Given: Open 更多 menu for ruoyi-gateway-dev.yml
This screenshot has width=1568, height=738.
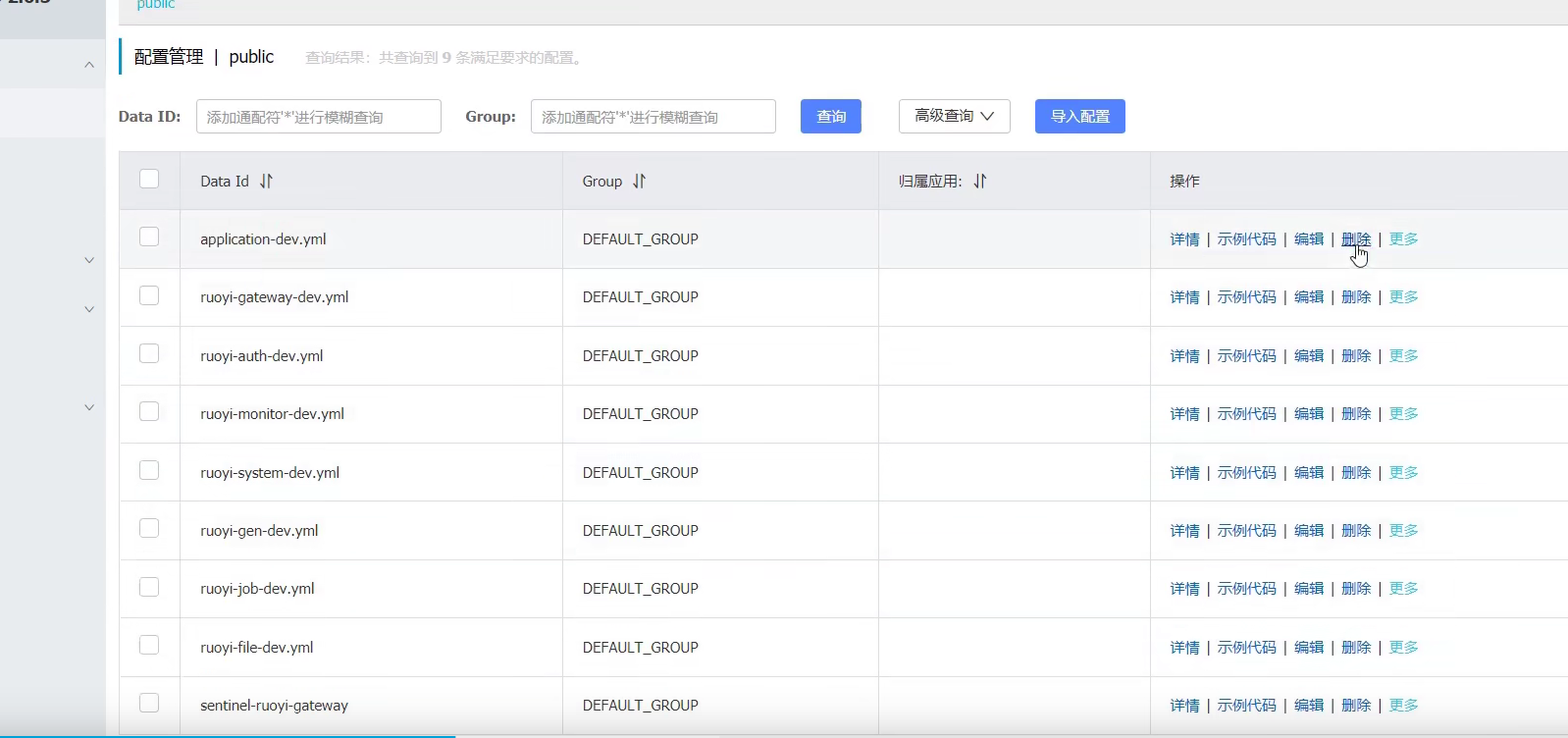Looking at the screenshot, I should pos(1403,297).
